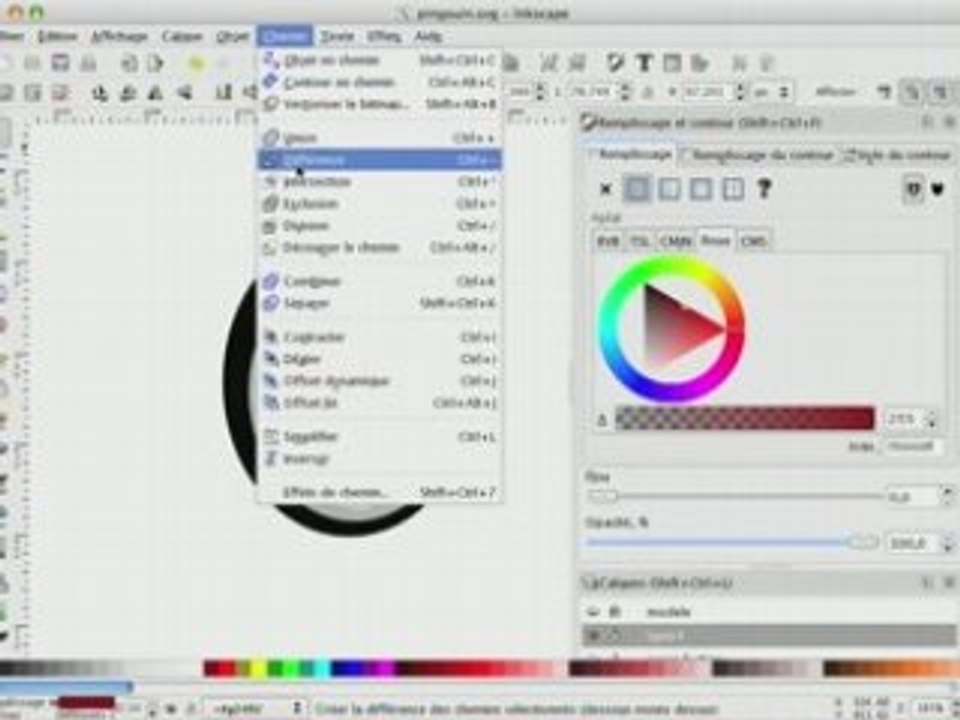This screenshot has width=960, height=720.
Task: Click the alpha transparency slider bar
Action: tap(745, 419)
